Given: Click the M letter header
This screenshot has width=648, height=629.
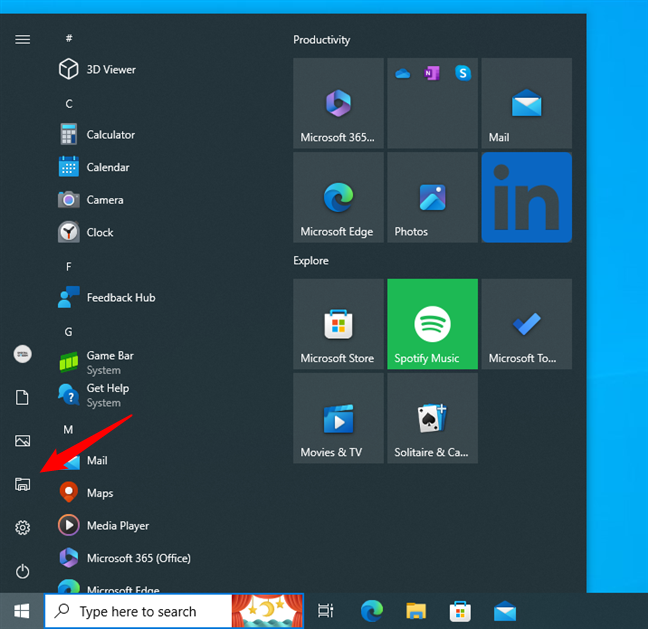Looking at the screenshot, I should pyautogui.click(x=68, y=430).
